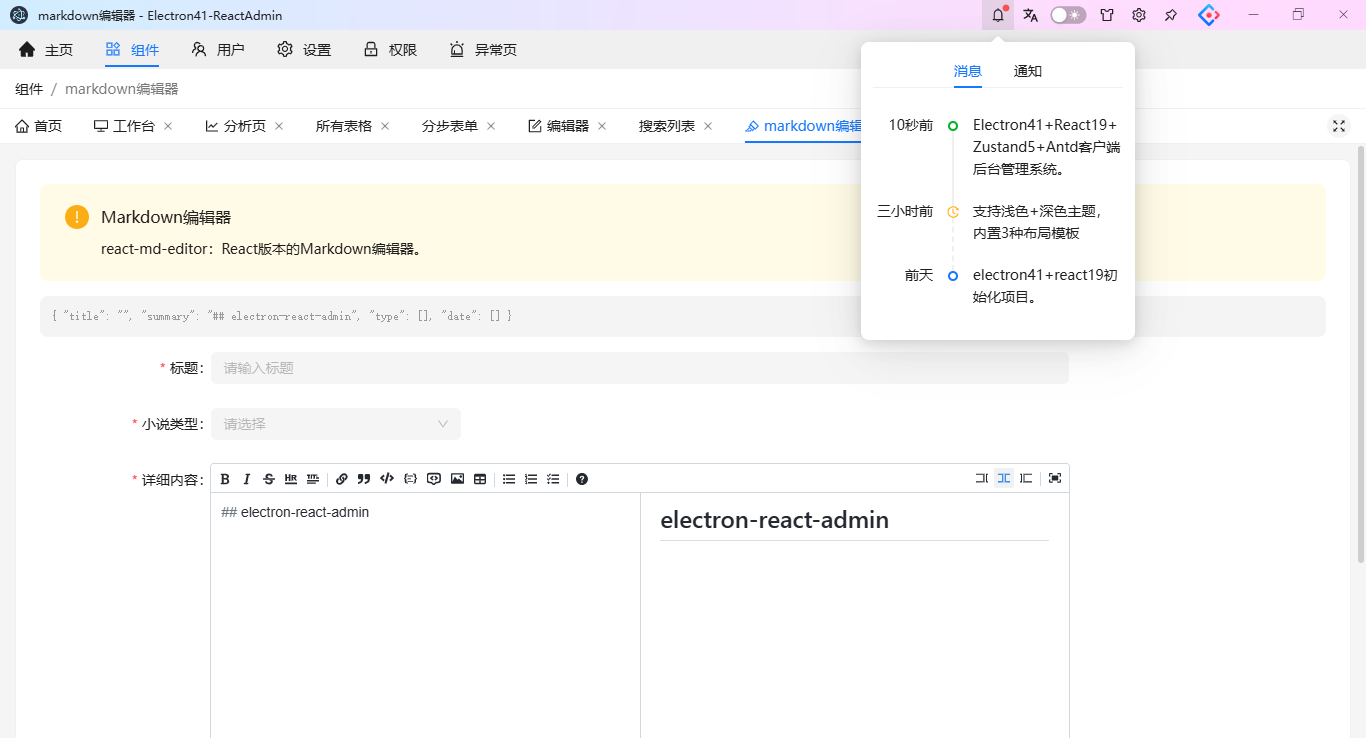
Task: Open the language translation switcher
Action: click(x=1031, y=15)
